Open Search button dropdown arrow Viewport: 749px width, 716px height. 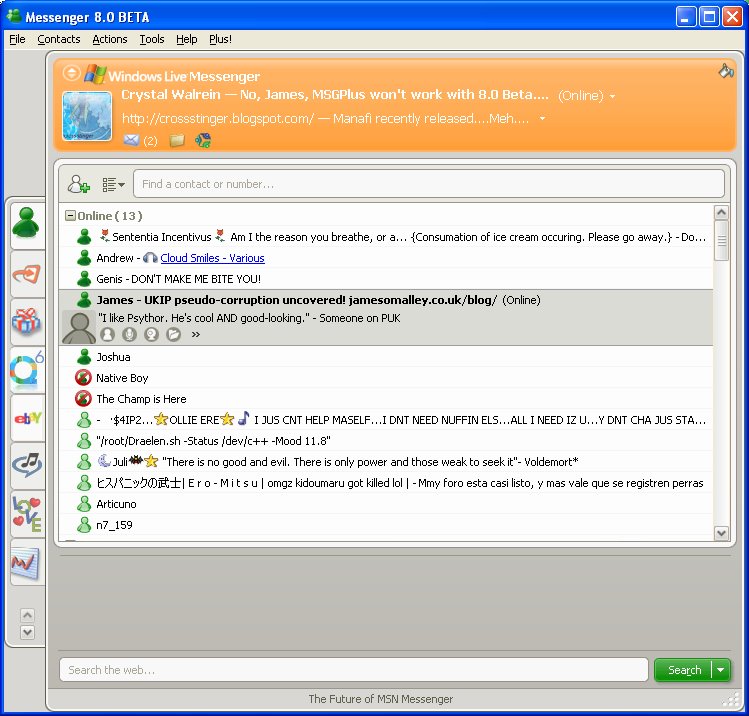click(721, 670)
